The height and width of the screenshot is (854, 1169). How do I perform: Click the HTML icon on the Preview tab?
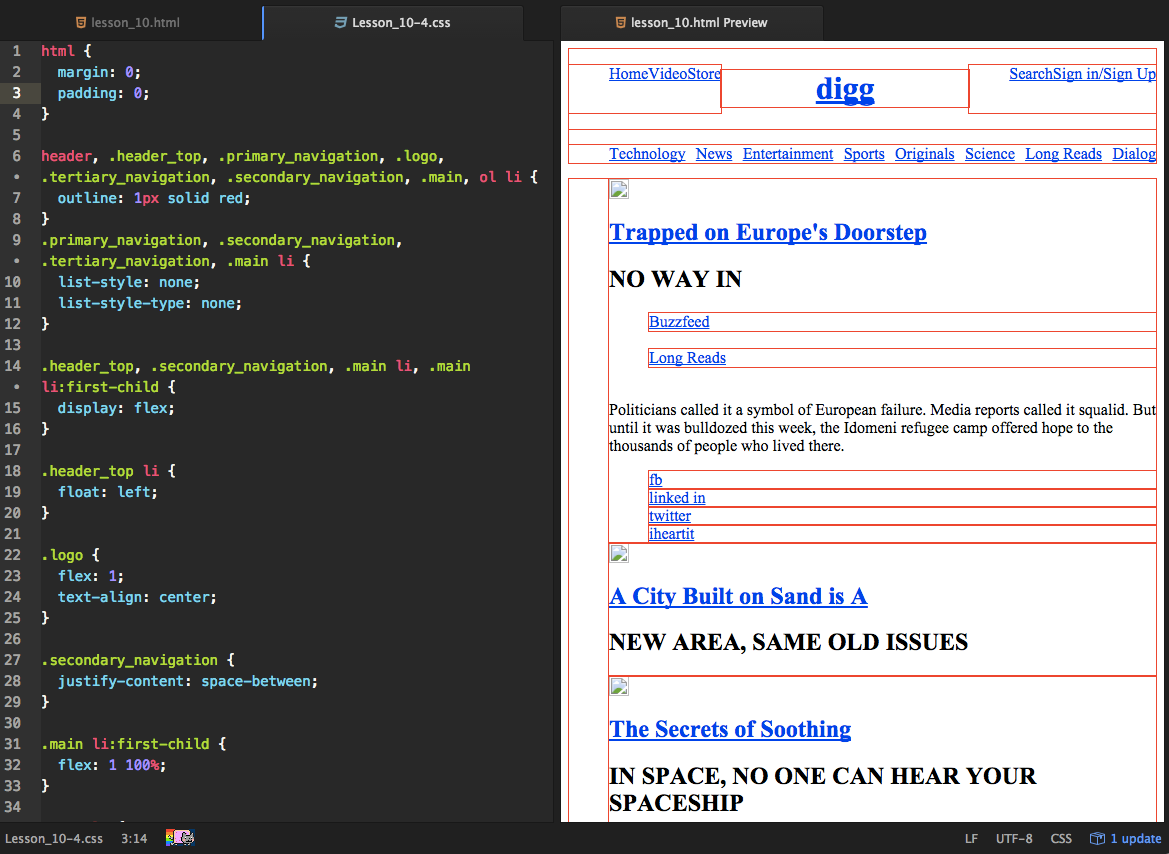[x=620, y=22]
